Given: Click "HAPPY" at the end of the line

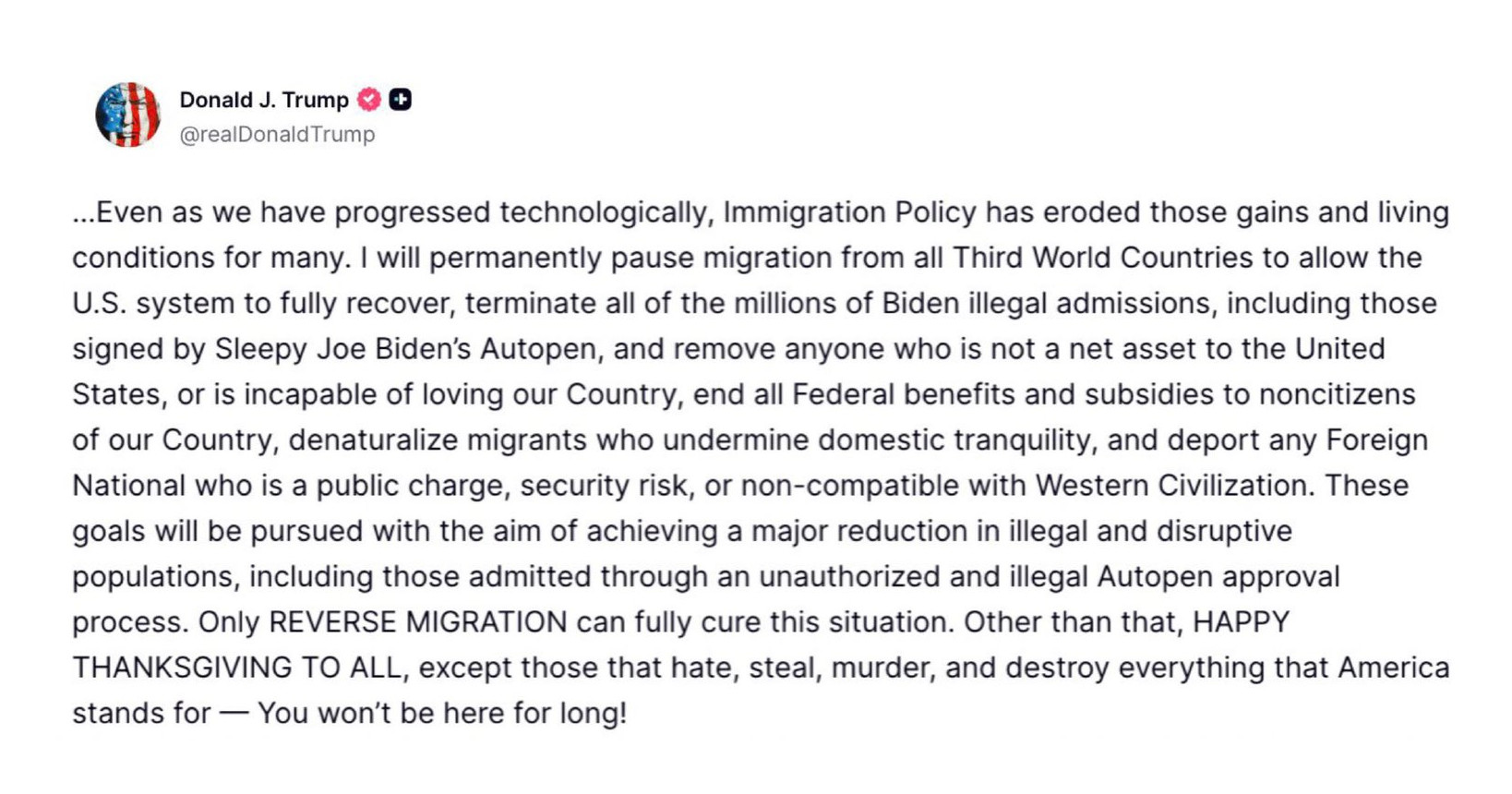Looking at the screenshot, I should [x=1241, y=622].
